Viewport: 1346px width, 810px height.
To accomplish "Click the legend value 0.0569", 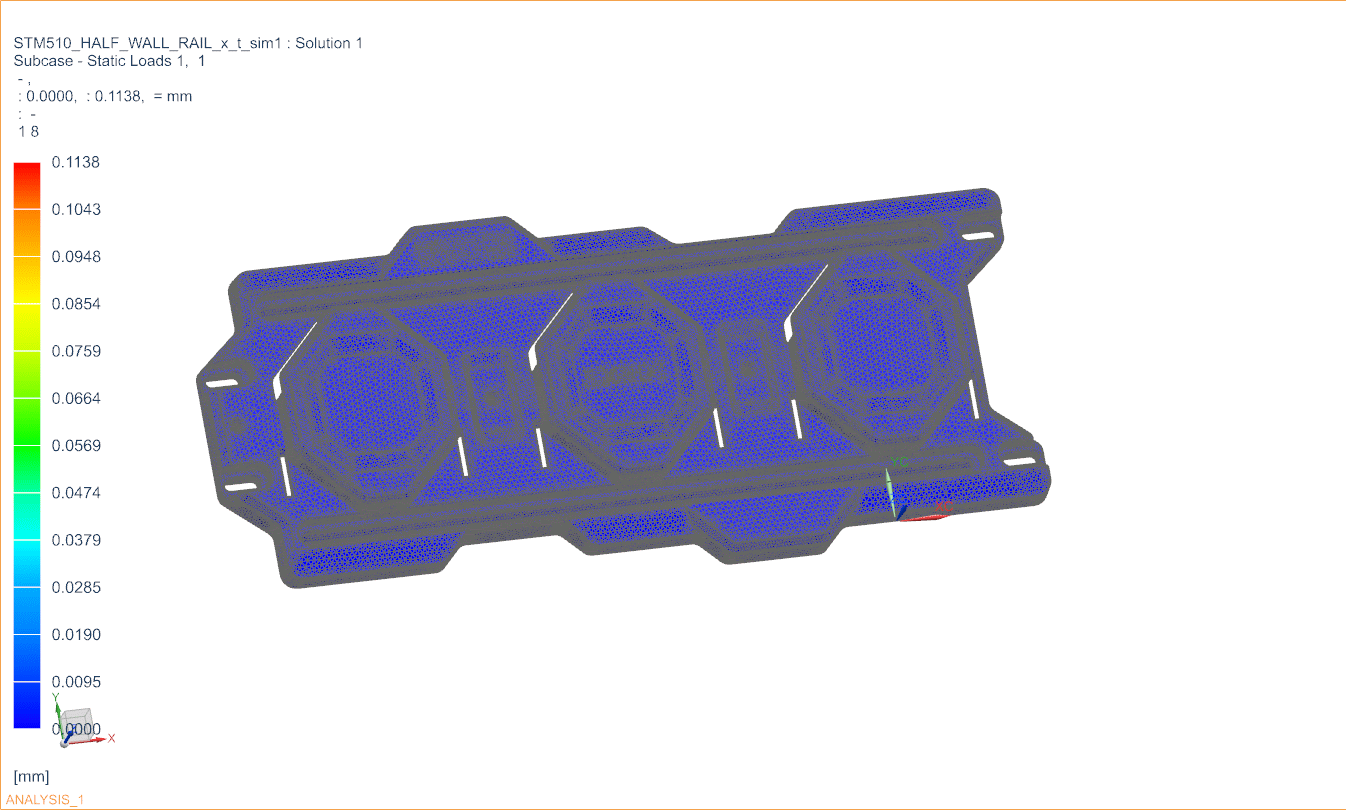I will tap(76, 446).
